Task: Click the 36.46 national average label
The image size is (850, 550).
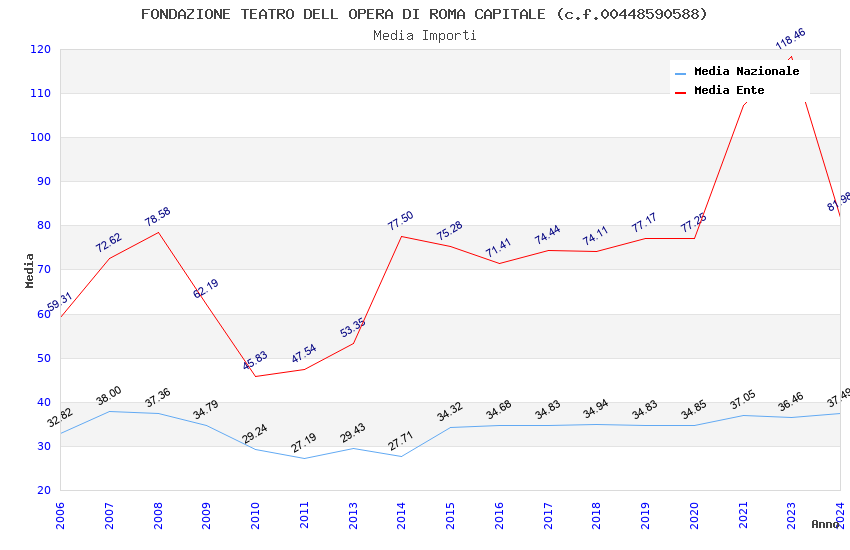Action: pyautogui.click(x=791, y=402)
